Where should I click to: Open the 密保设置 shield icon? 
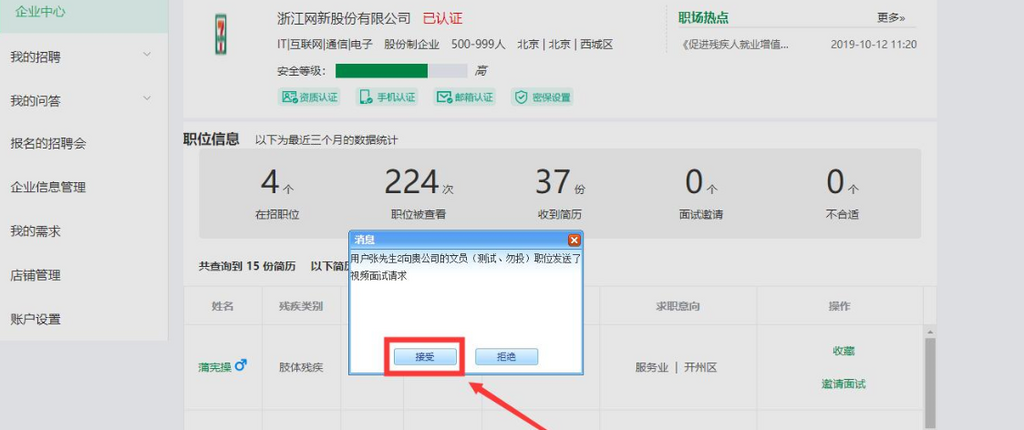pos(520,97)
